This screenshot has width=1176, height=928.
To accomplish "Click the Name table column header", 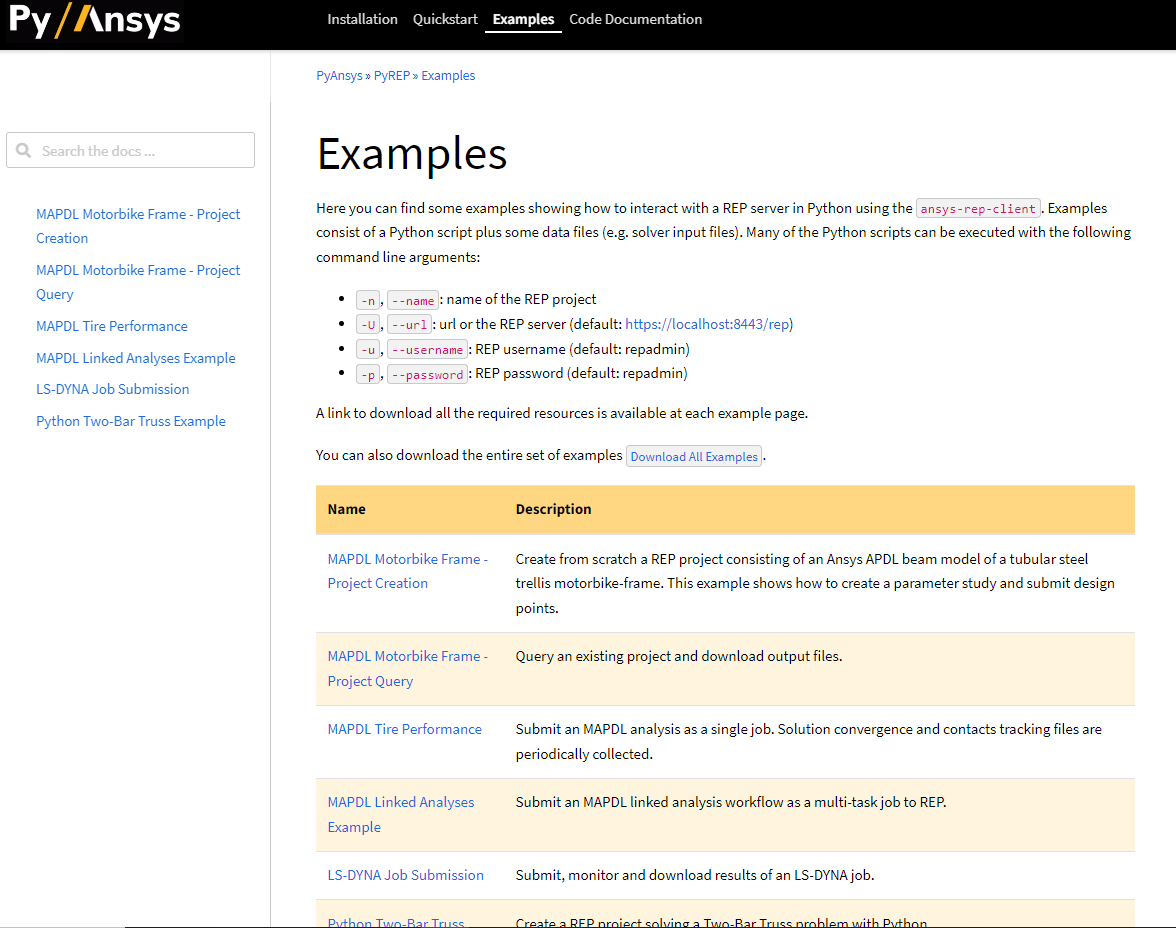I will pyautogui.click(x=346, y=509).
